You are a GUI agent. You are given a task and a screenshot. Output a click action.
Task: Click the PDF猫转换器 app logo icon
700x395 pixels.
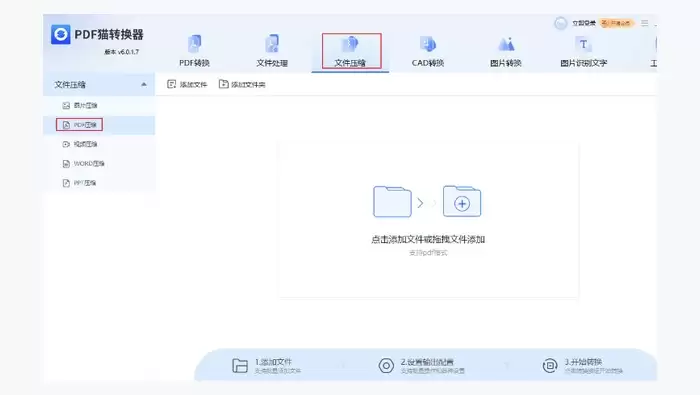click(x=61, y=34)
